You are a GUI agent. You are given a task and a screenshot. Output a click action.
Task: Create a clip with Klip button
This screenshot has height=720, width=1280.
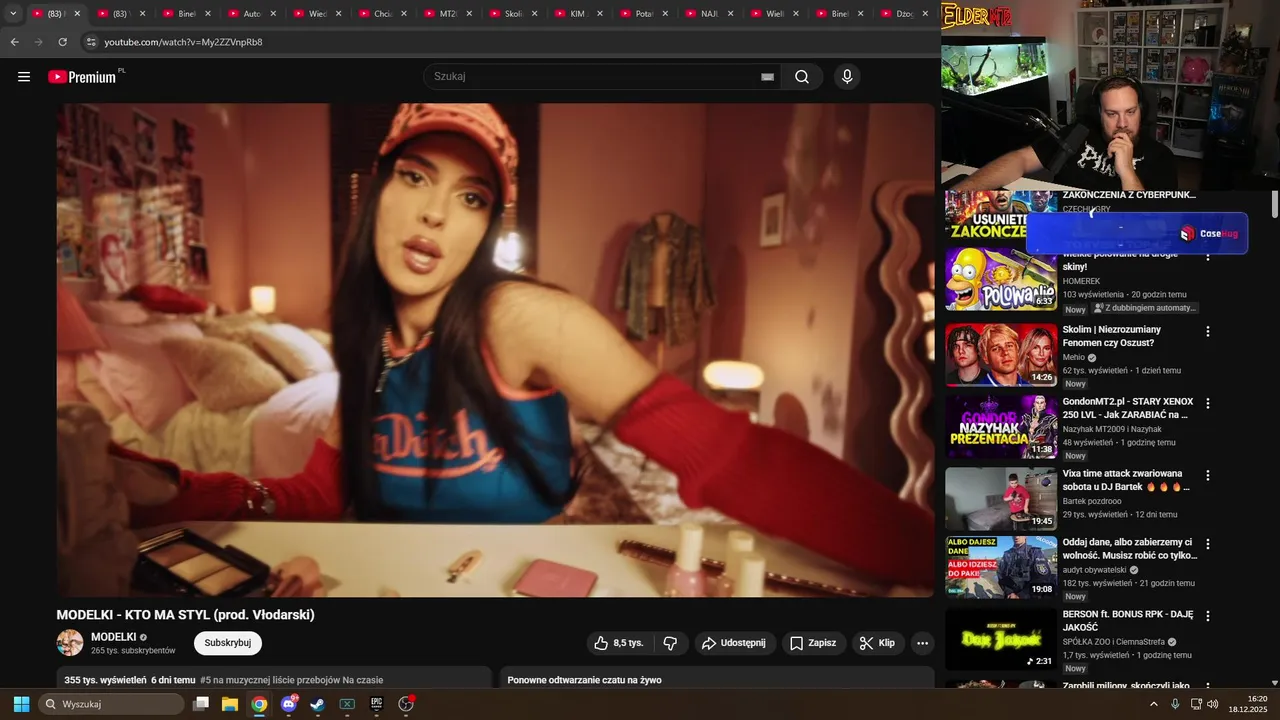click(x=878, y=643)
